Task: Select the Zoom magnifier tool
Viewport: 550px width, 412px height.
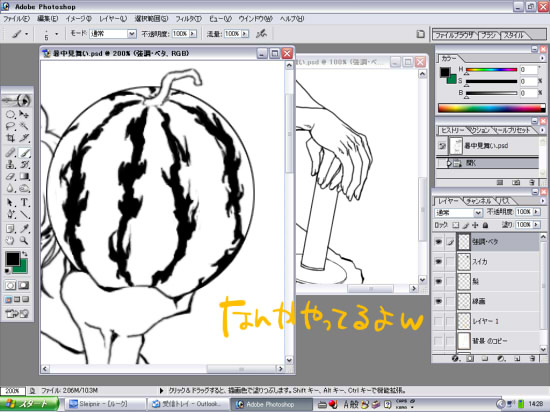Action: [24, 241]
